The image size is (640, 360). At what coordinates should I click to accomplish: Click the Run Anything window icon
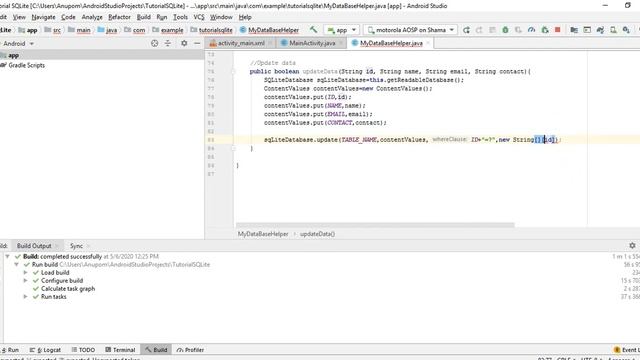[587, 30]
